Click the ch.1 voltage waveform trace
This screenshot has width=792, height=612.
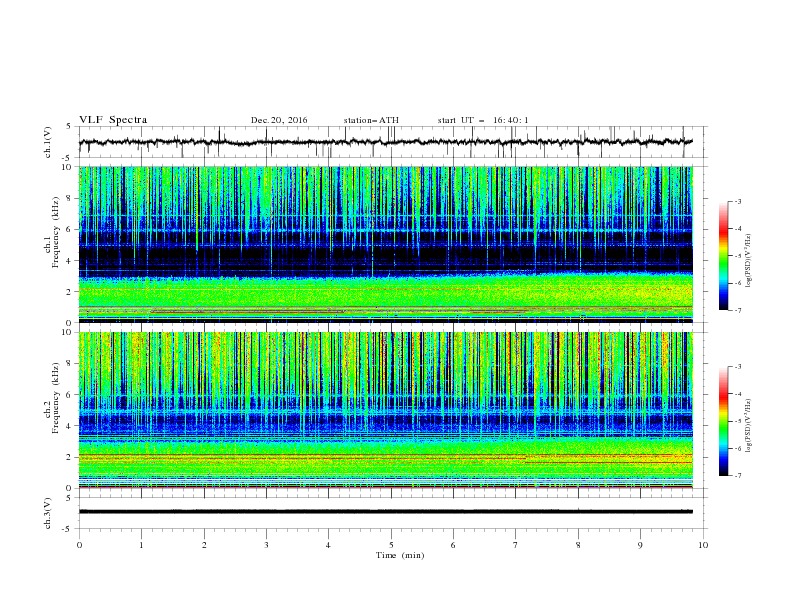point(385,142)
